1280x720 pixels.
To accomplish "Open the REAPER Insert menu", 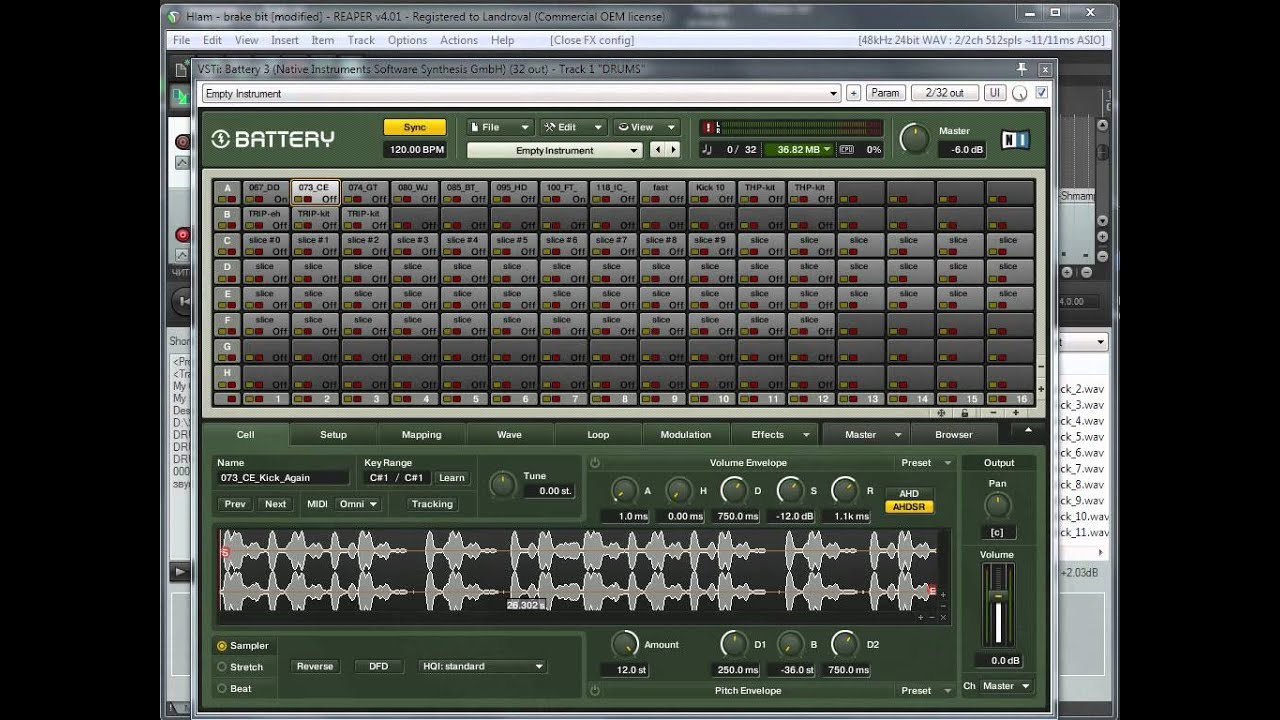I will point(285,40).
